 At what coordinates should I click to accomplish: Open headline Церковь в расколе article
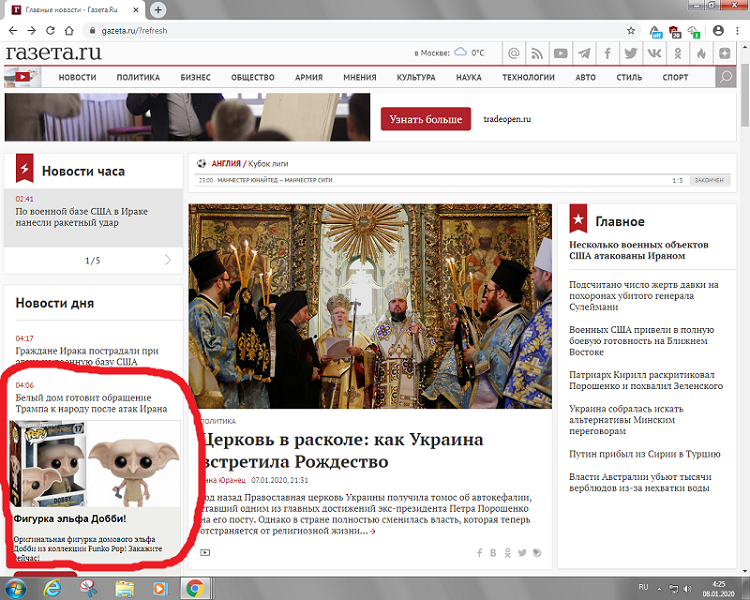click(342, 450)
